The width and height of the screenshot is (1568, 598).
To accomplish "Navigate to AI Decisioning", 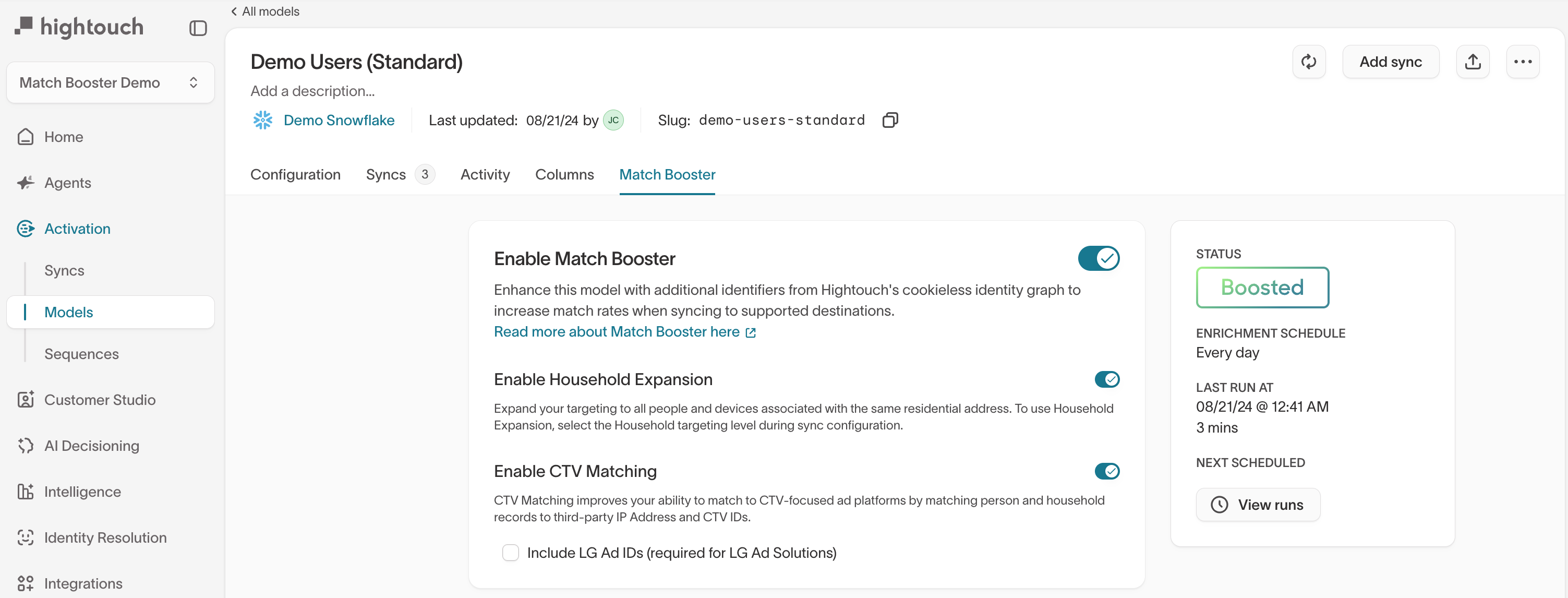I will tap(92, 446).
